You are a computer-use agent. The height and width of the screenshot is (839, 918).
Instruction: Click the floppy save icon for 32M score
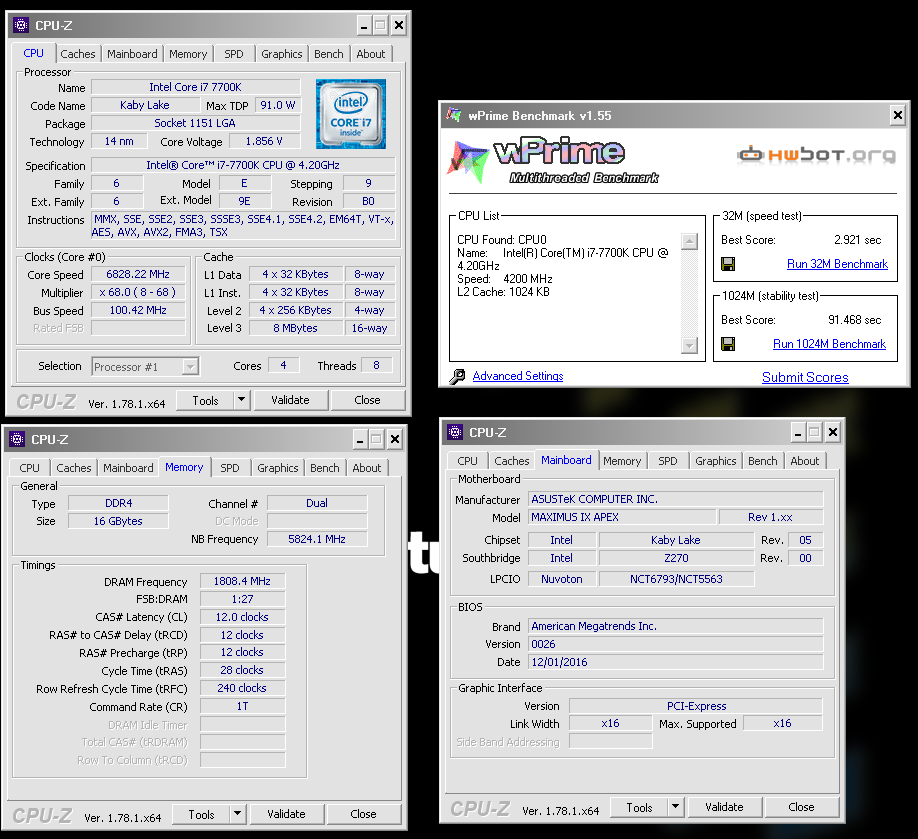click(728, 264)
